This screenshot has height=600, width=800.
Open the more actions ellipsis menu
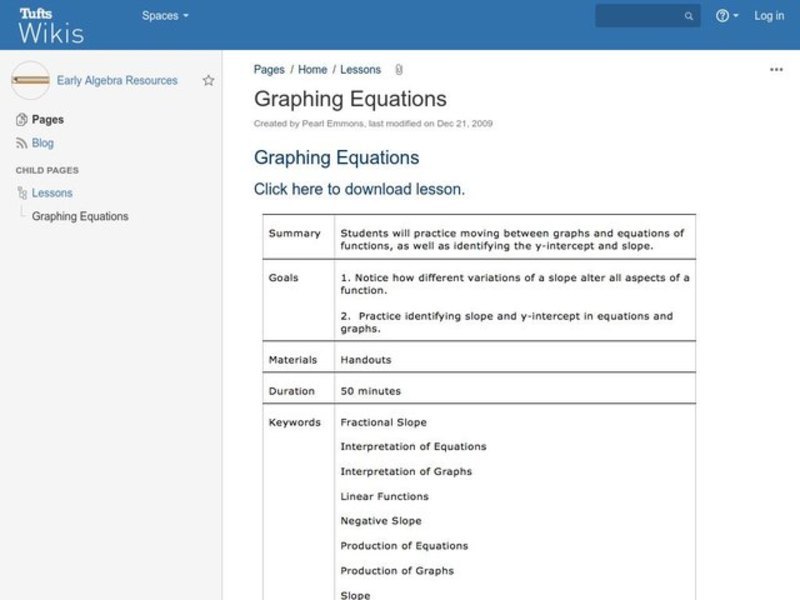pyautogui.click(x=776, y=69)
